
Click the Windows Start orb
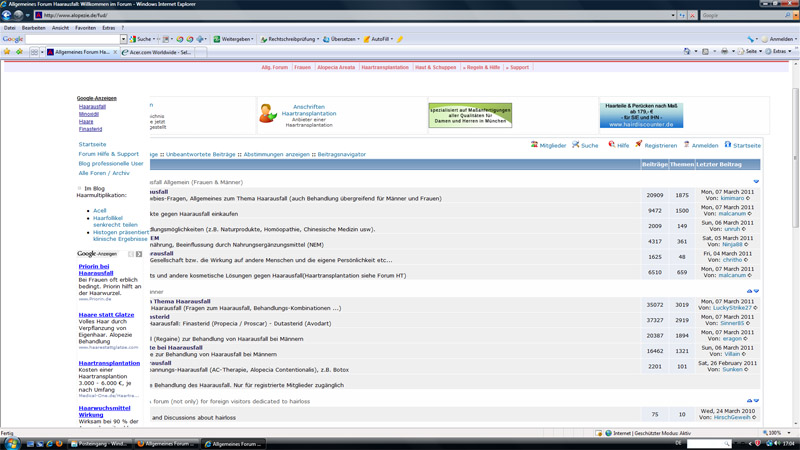tap(8, 444)
